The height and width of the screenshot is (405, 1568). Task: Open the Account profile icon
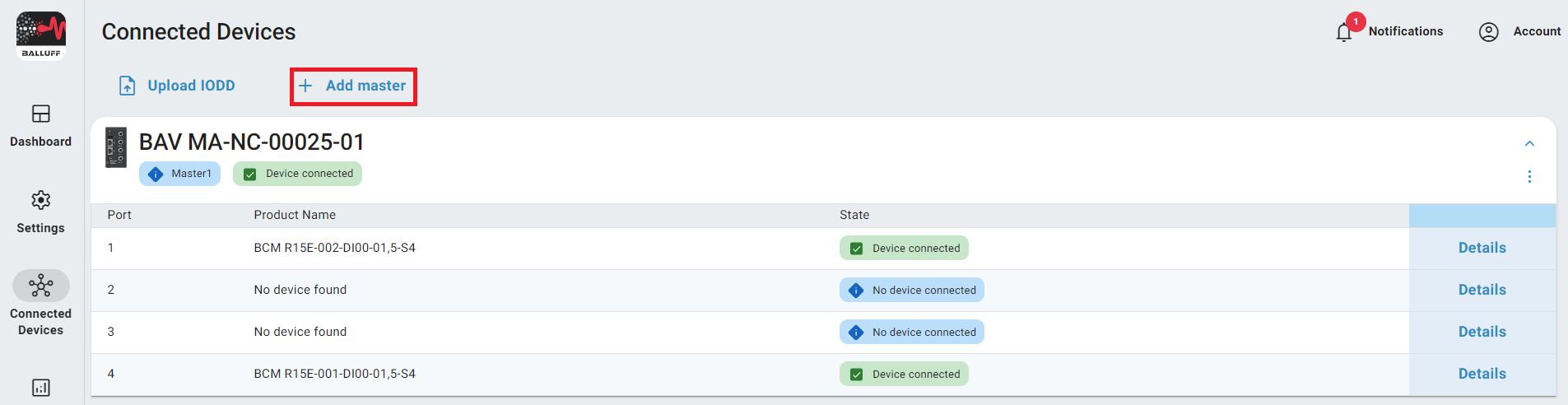1488,32
